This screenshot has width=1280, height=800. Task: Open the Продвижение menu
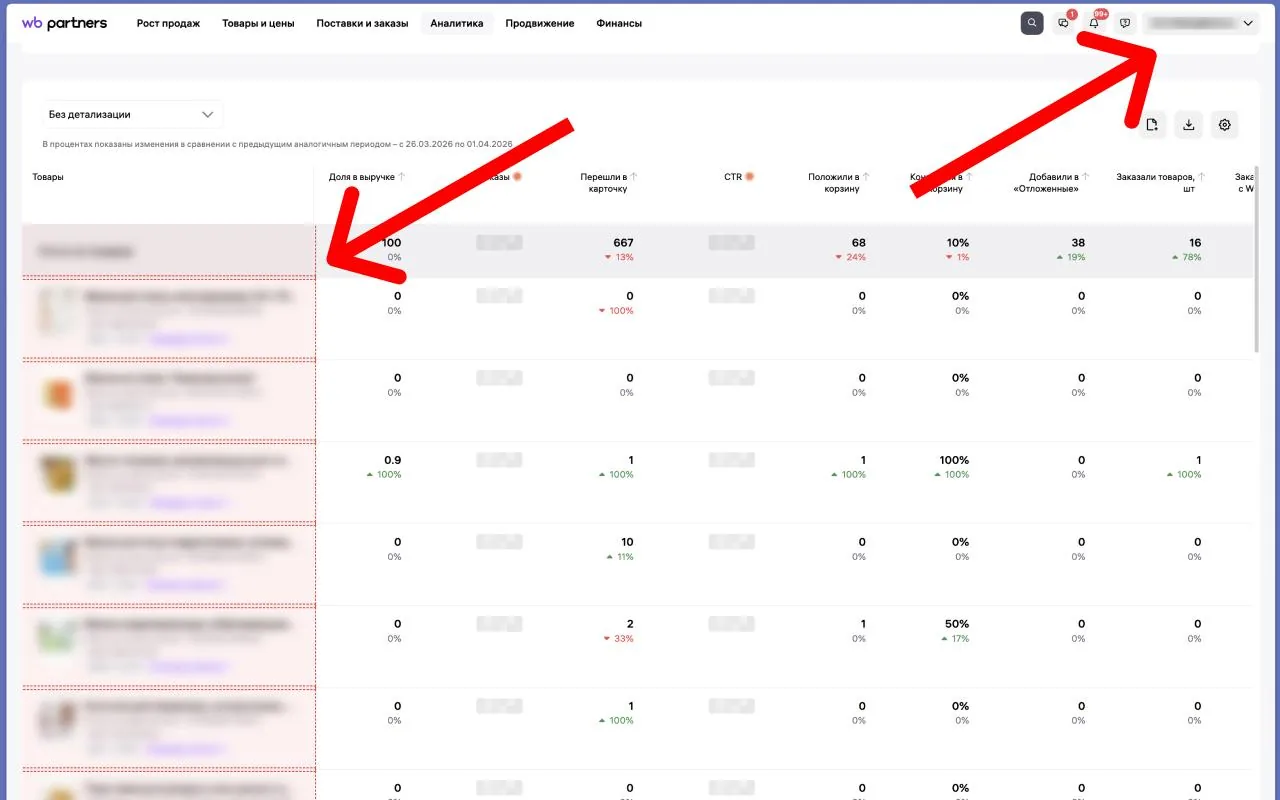coord(540,23)
